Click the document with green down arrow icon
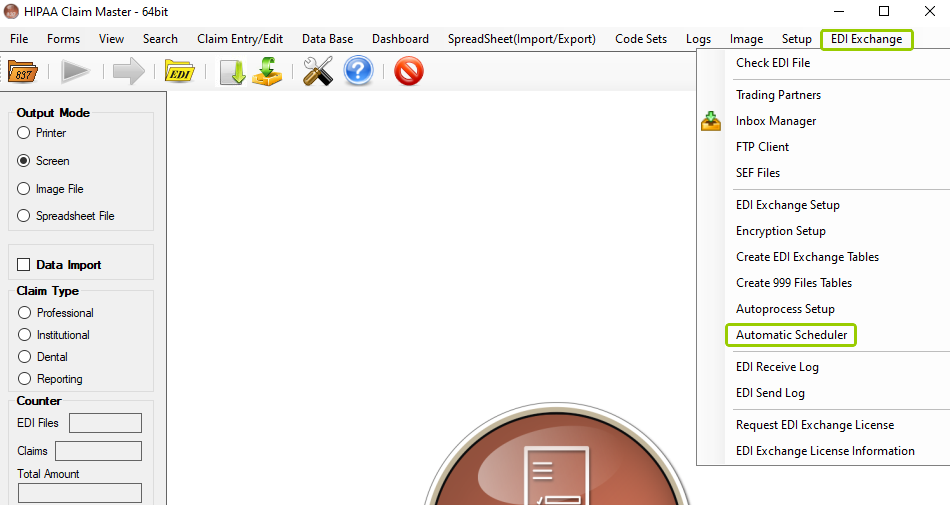Image resolution: width=950 pixels, height=505 pixels. [232, 71]
